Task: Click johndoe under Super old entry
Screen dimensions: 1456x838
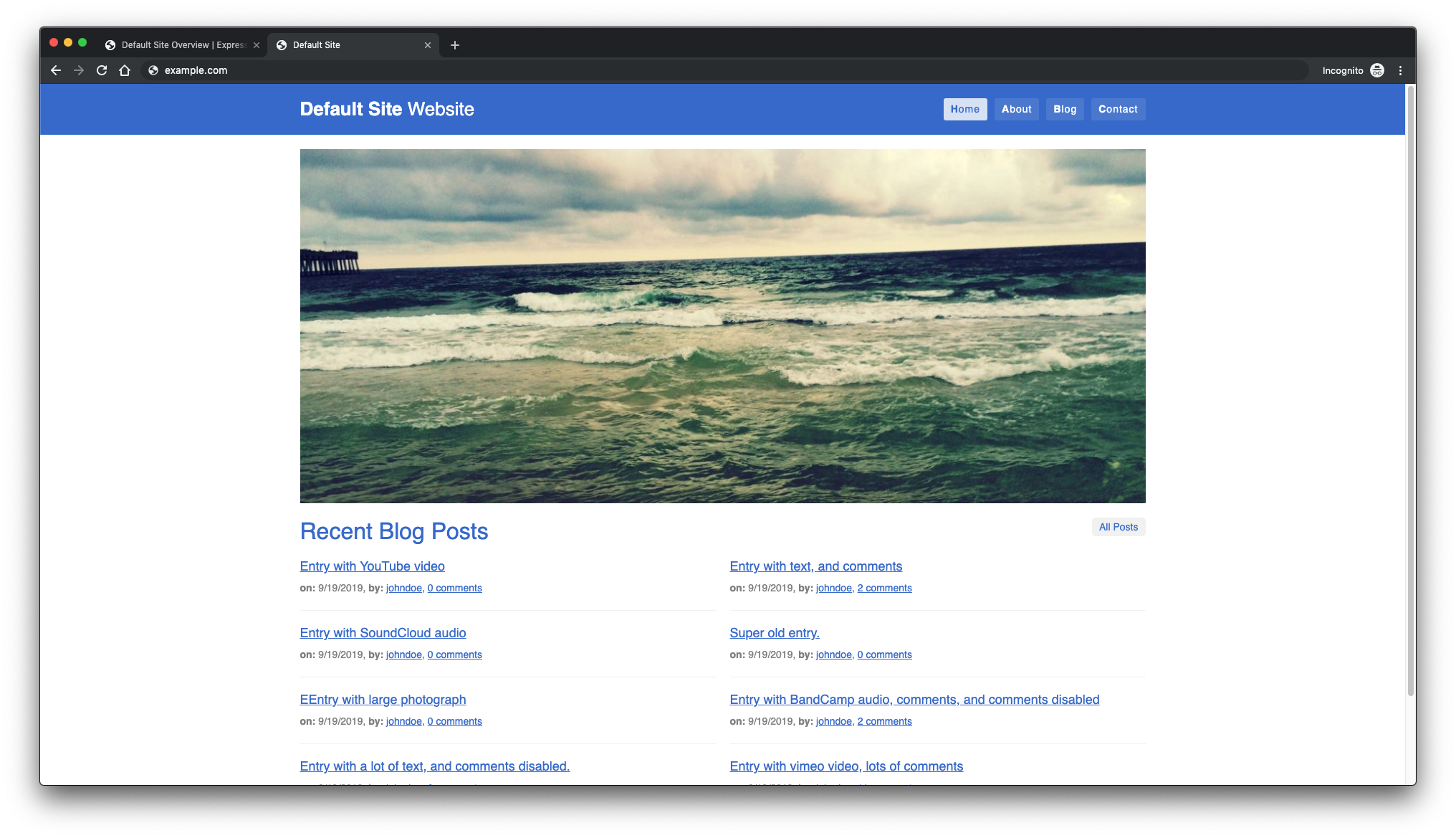Action: pyautogui.click(x=834, y=654)
